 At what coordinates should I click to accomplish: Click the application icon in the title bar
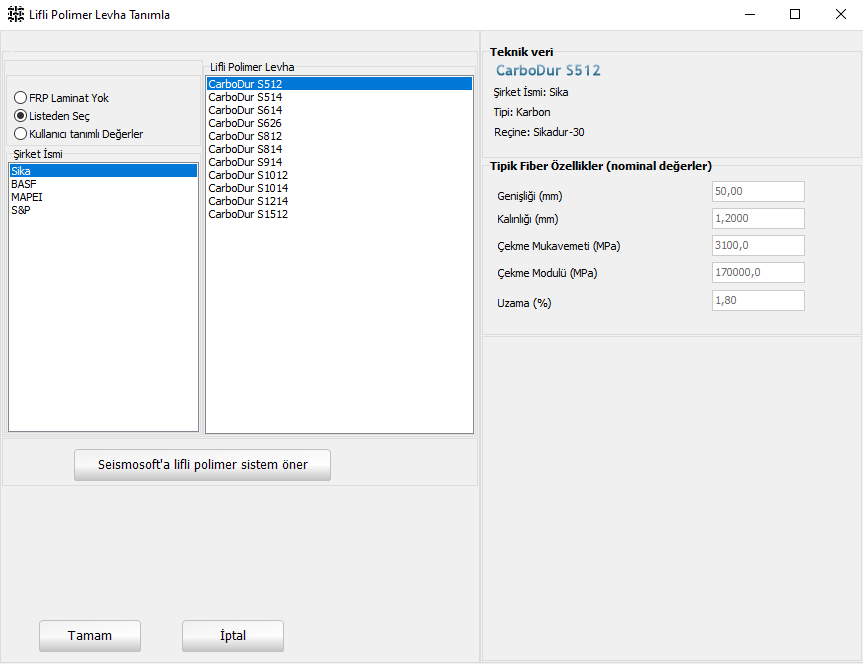(16, 14)
